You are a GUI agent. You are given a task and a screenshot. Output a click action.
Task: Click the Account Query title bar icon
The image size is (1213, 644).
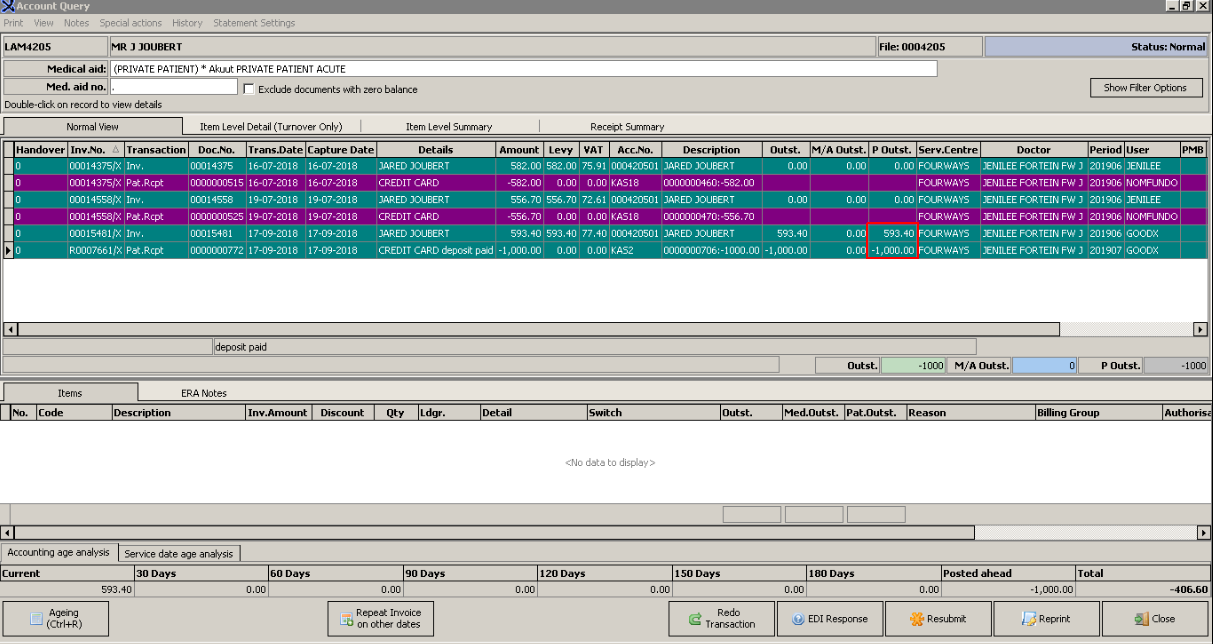tap(9, 7)
